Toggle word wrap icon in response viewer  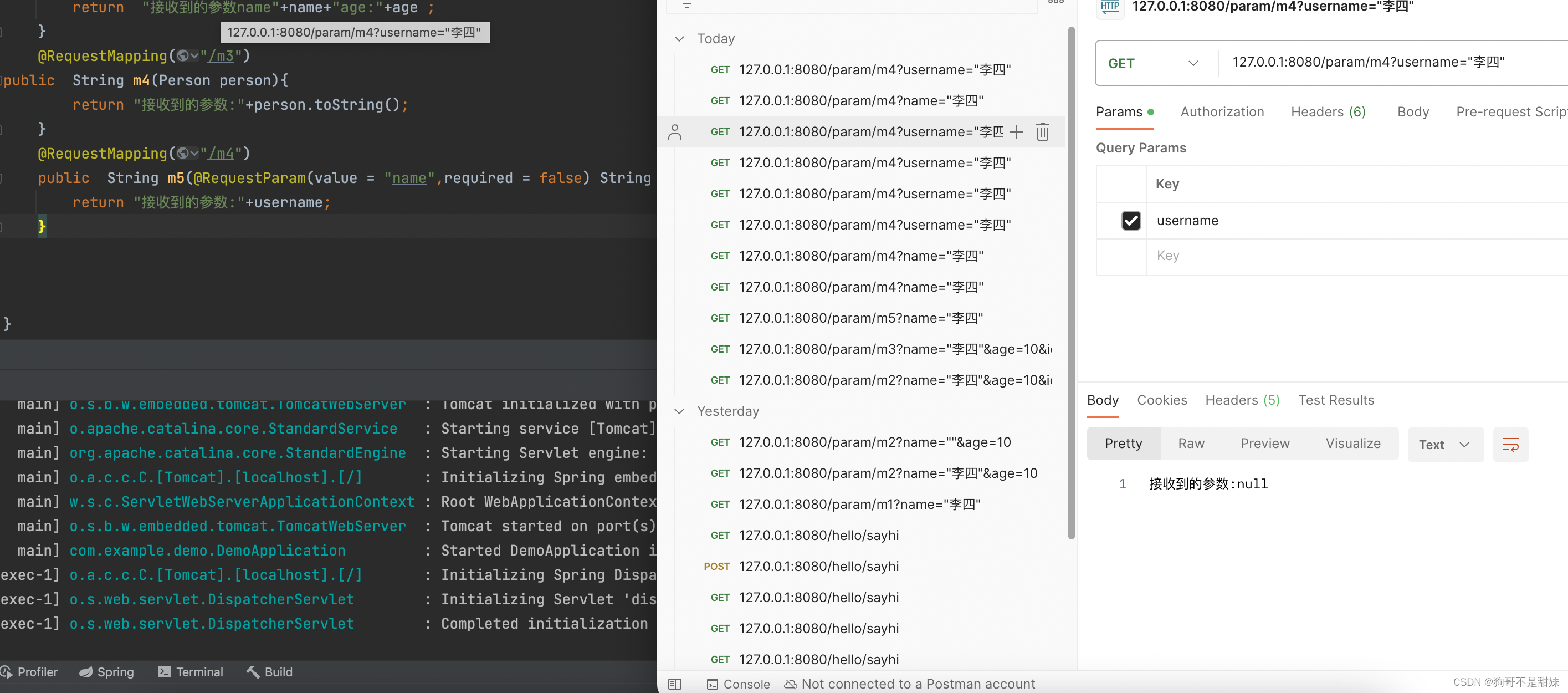coord(1510,445)
